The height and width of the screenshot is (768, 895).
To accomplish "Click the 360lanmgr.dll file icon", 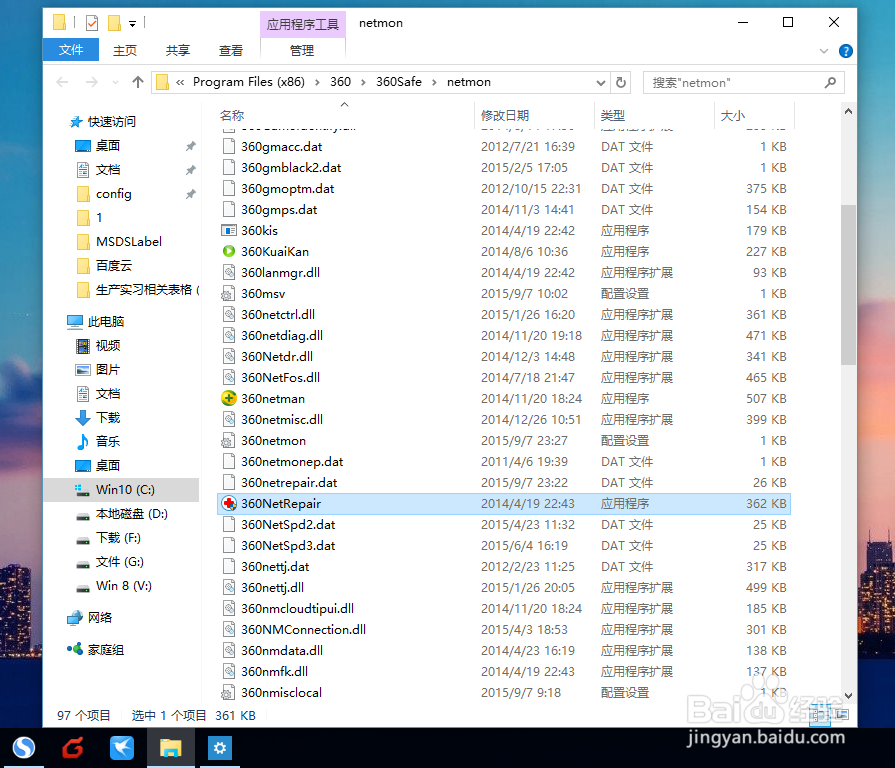I will (x=228, y=273).
